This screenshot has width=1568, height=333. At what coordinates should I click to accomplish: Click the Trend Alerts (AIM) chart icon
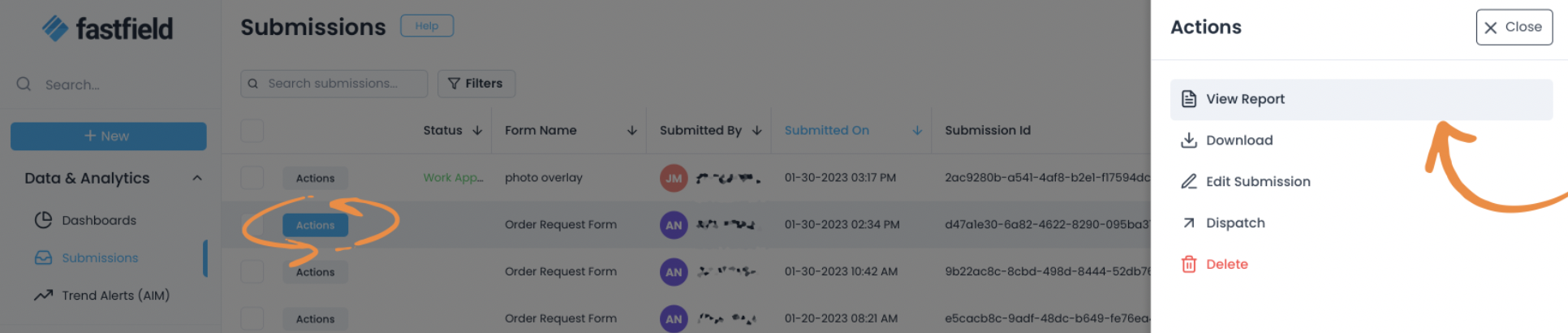tap(43, 296)
